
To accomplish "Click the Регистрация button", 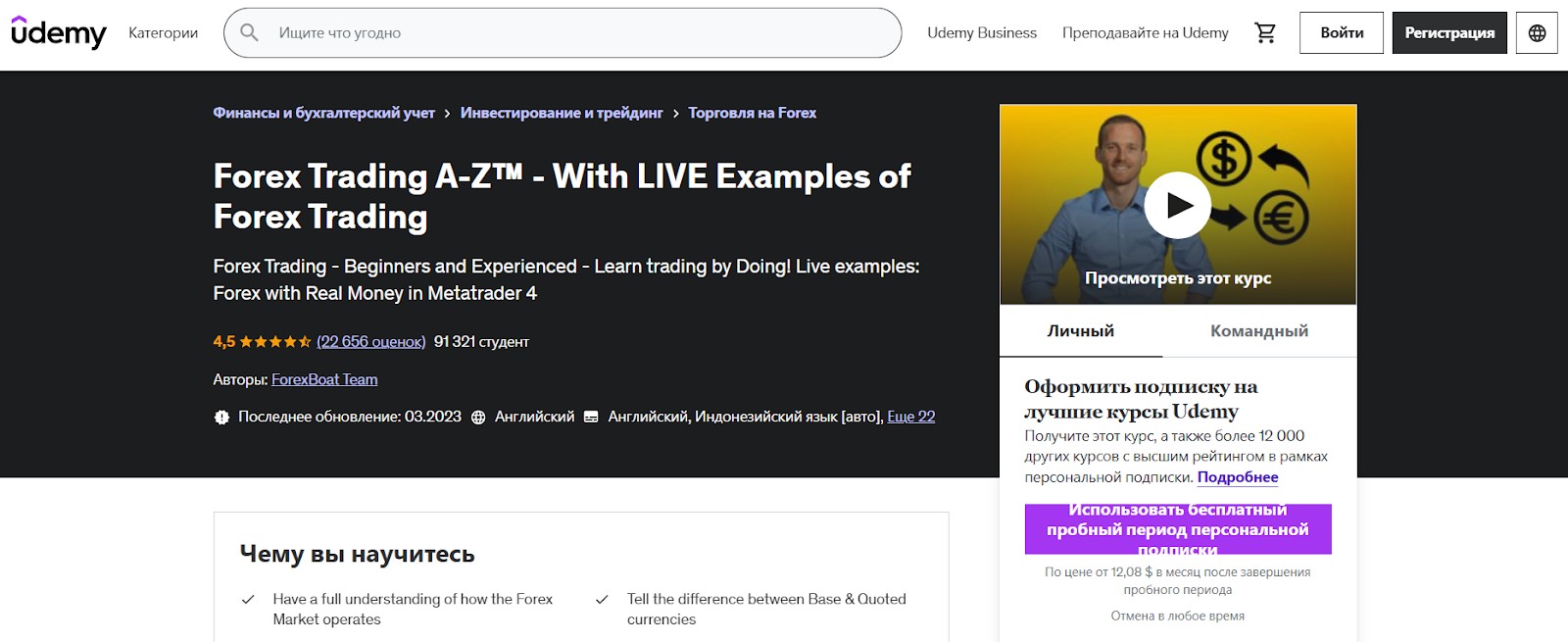I will (x=1449, y=32).
